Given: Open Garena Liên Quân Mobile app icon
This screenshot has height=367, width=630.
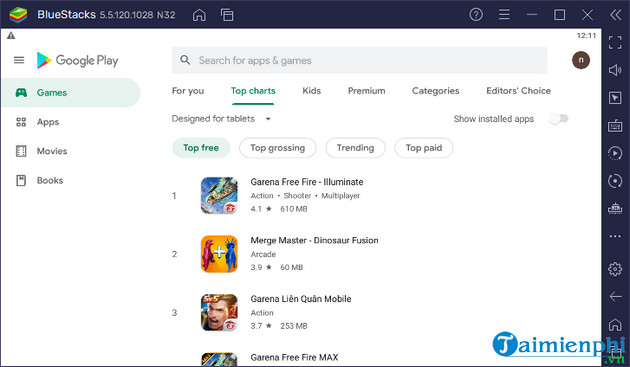Looking at the screenshot, I should (x=219, y=312).
